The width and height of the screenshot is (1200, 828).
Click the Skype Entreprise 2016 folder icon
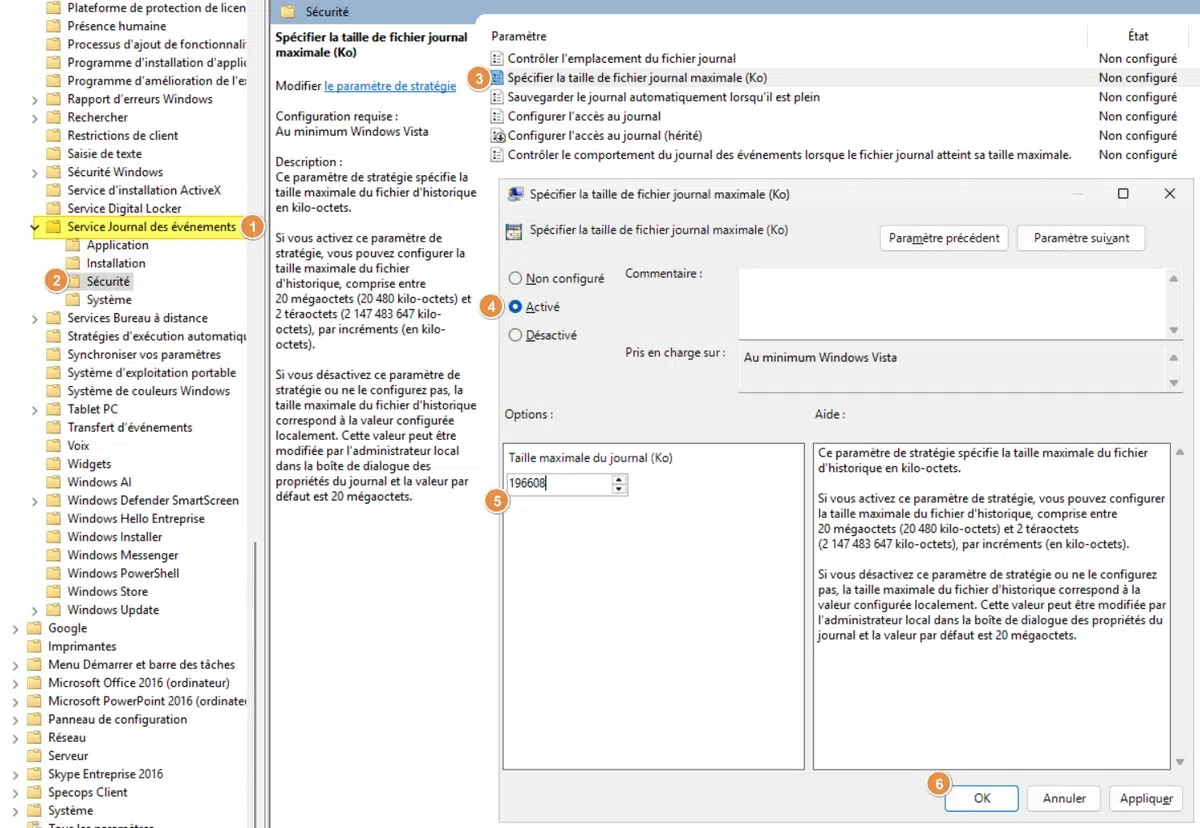35,774
